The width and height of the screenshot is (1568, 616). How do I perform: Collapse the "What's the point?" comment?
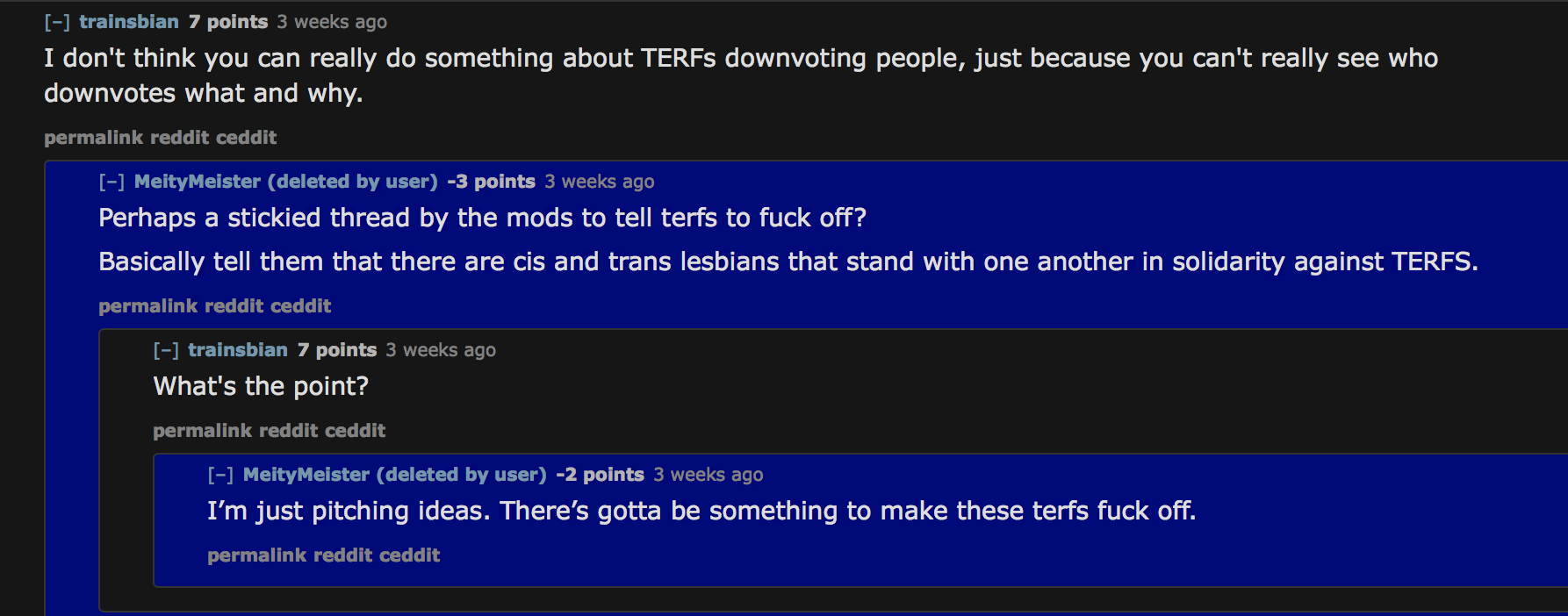click(166, 350)
